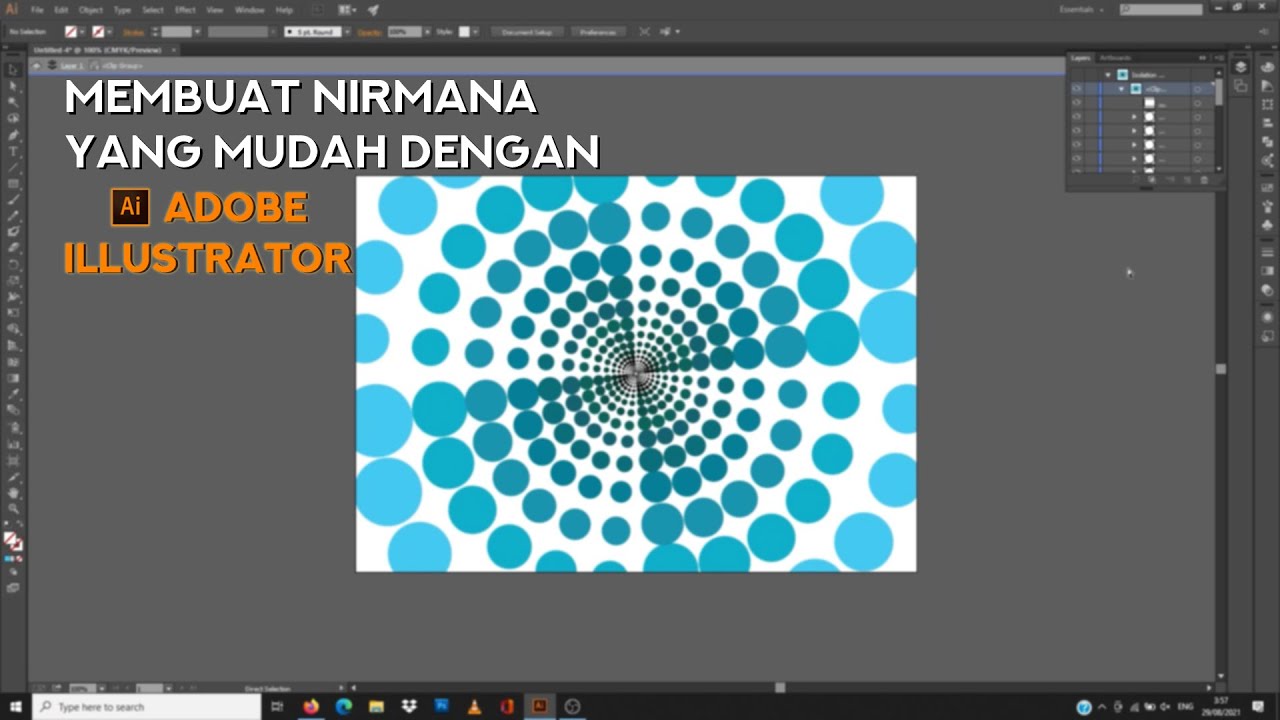Open the File menu
The width and height of the screenshot is (1280, 720).
37,10
